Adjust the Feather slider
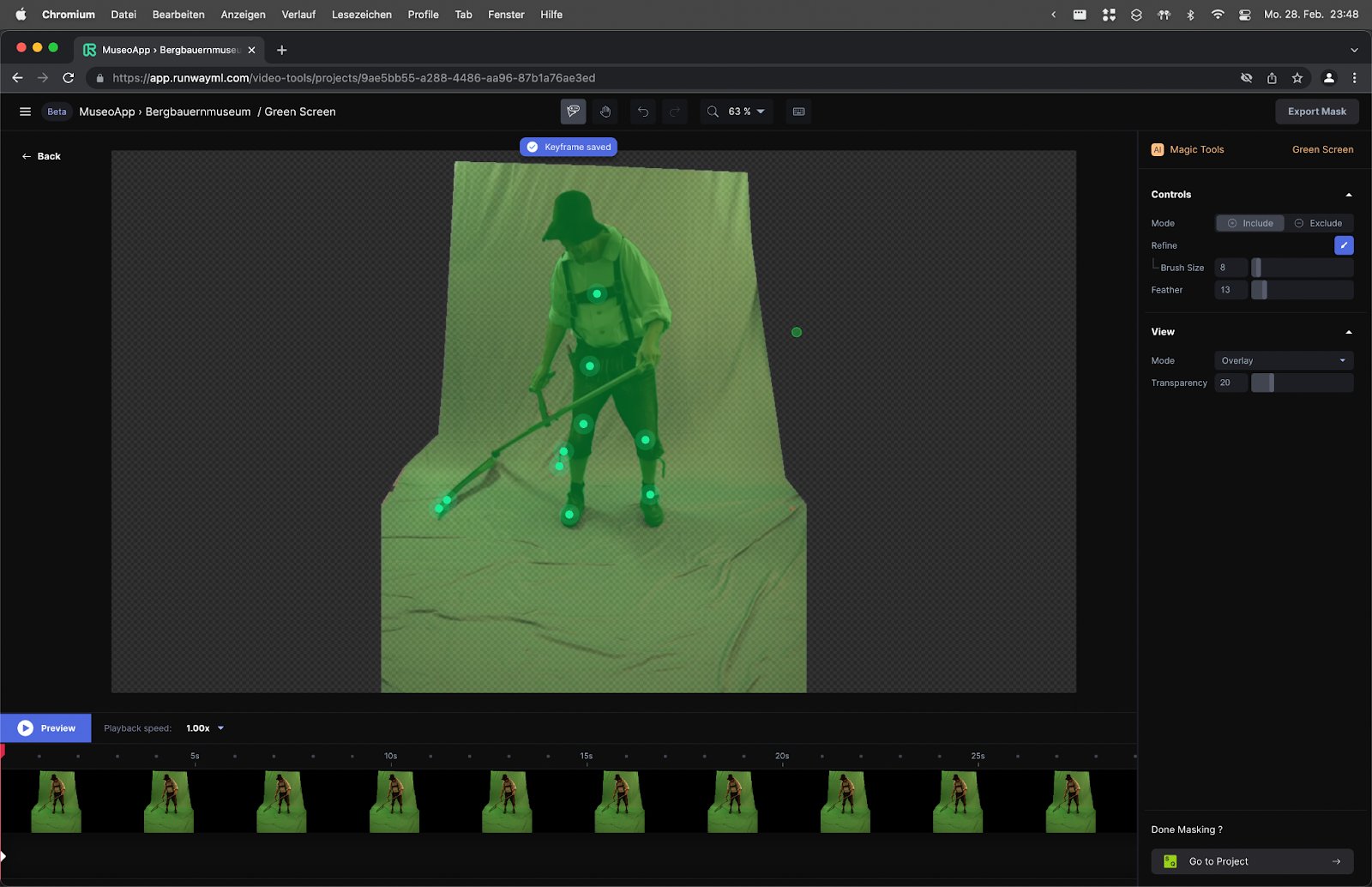This screenshot has width=1372, height=887. click(x=1303, y=290)
